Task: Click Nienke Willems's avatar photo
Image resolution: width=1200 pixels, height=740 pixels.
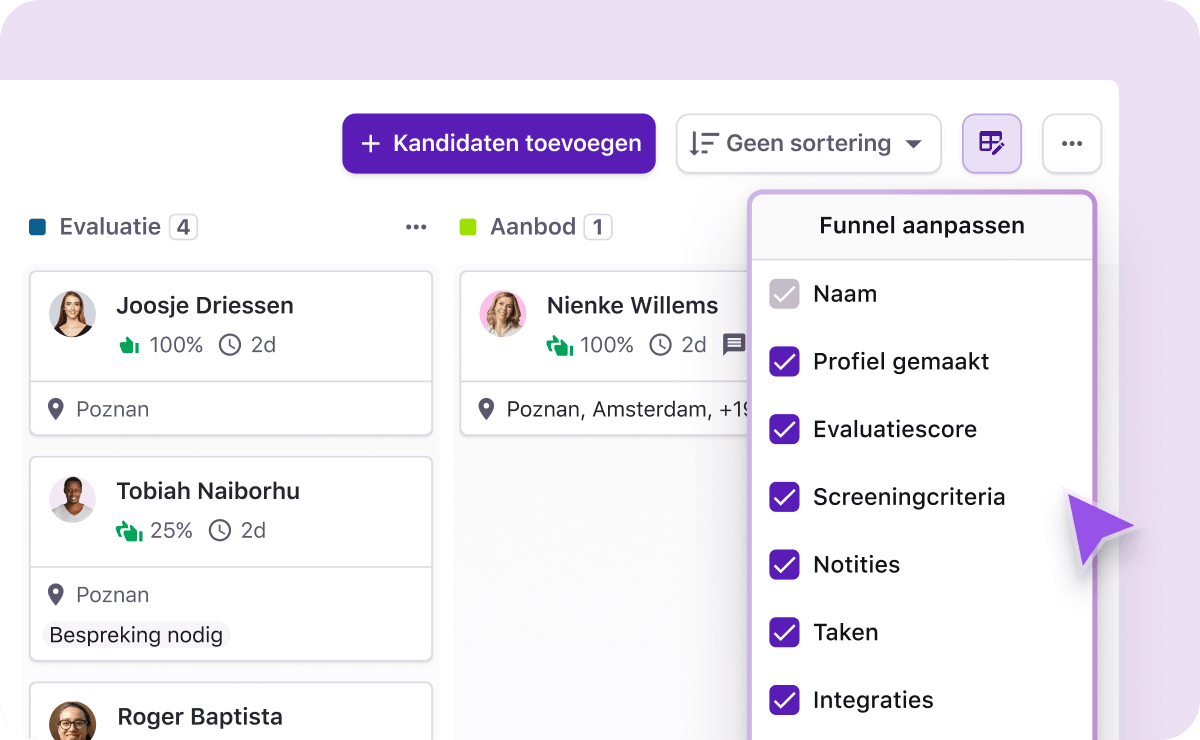Action: (503, 313)
